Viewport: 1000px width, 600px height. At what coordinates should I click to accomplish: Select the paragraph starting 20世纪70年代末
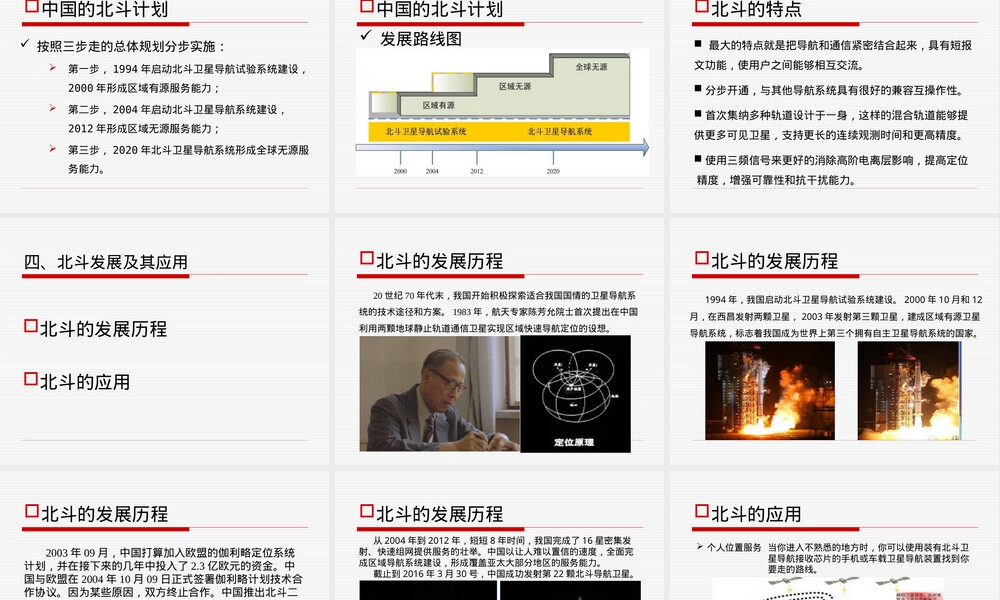pos(499,312)
